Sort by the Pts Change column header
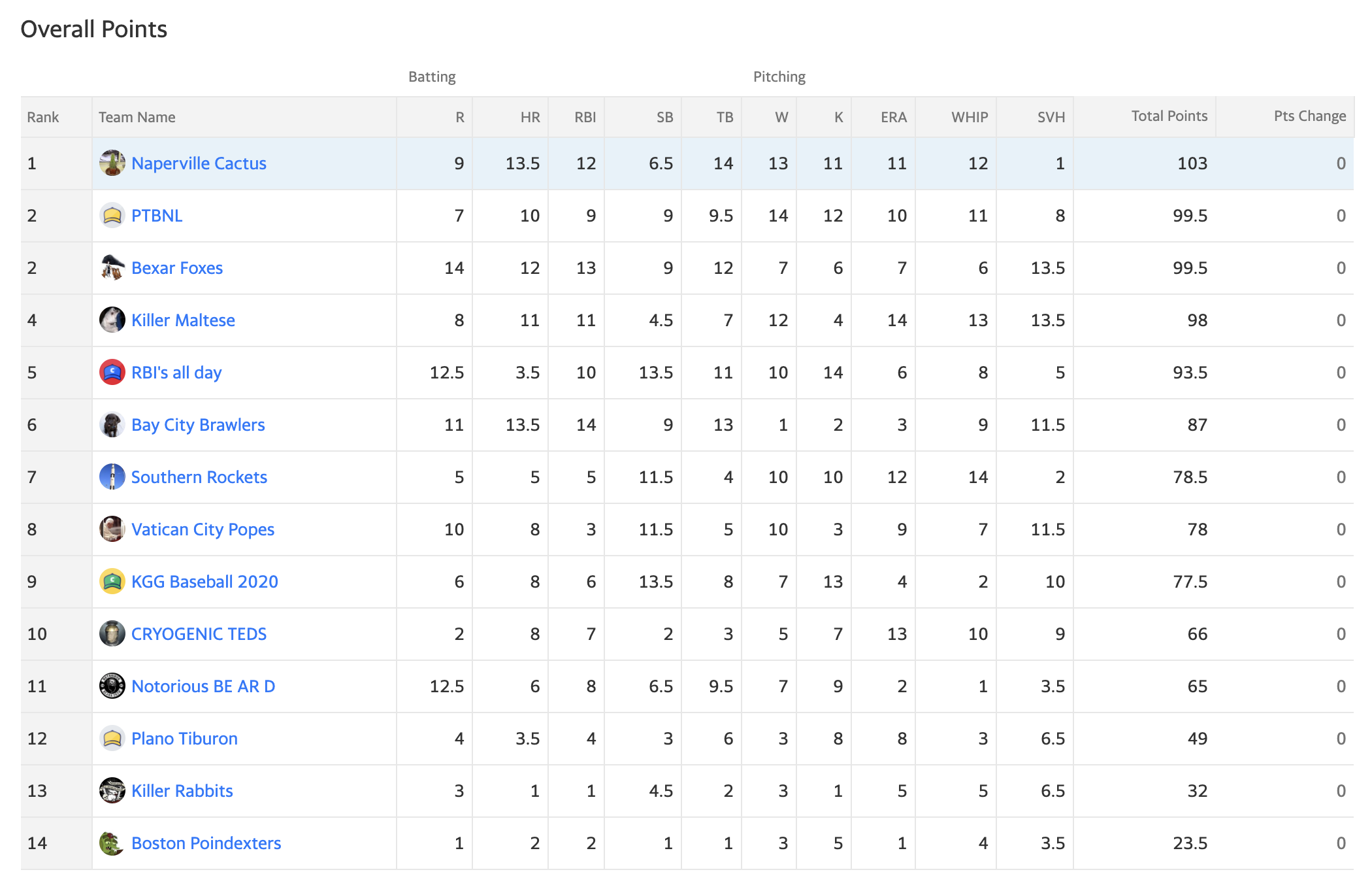 coord(1310,116)
